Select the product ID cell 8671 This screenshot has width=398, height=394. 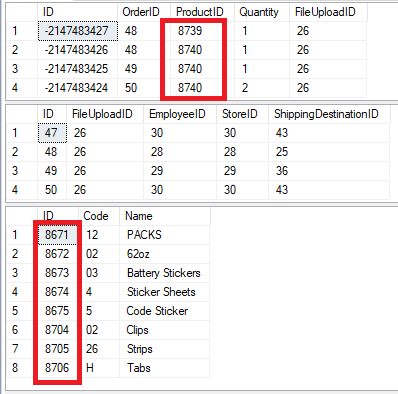[58, 235]
